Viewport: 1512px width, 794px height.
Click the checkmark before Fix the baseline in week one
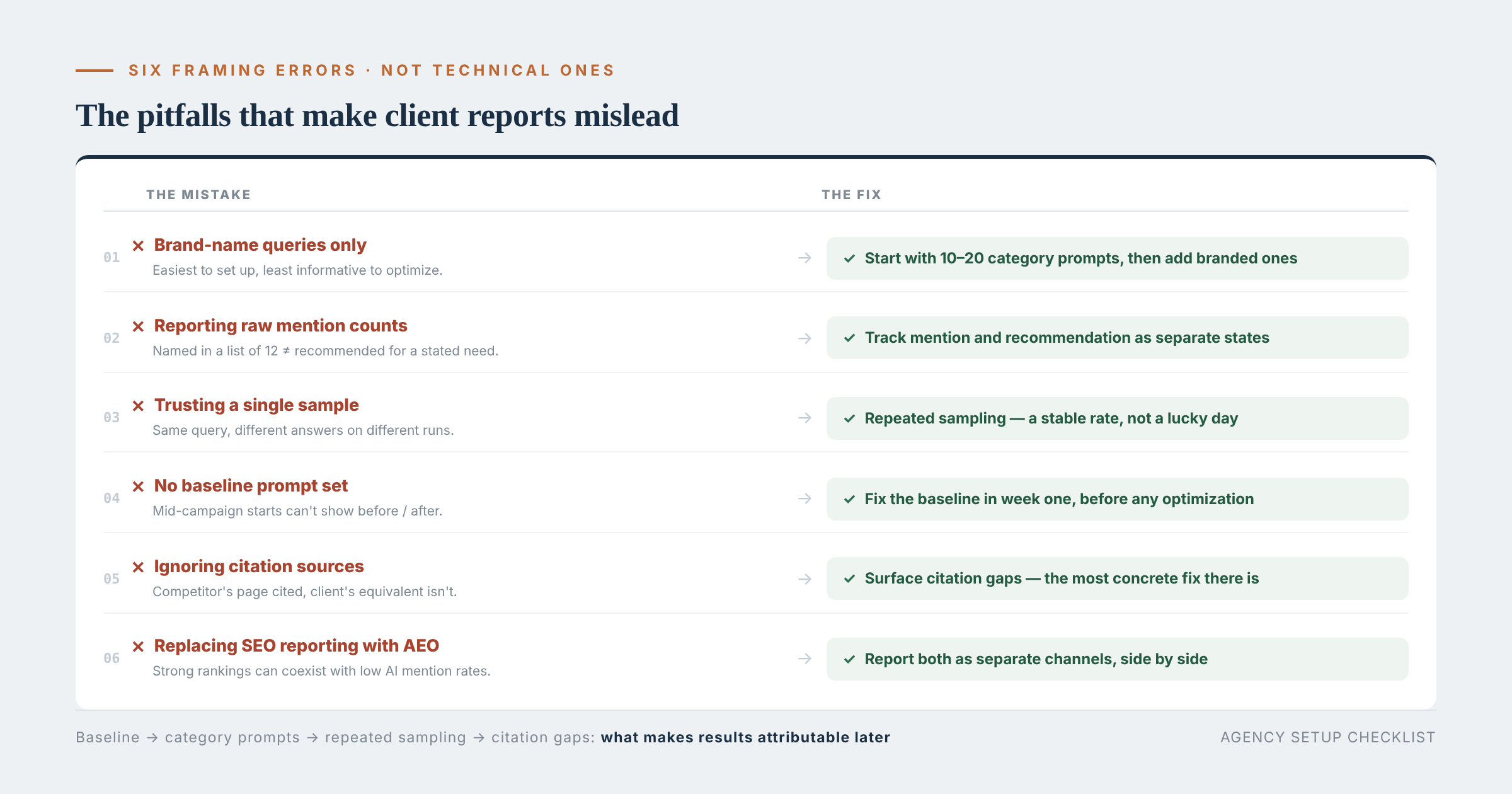[x=849, y=499]
